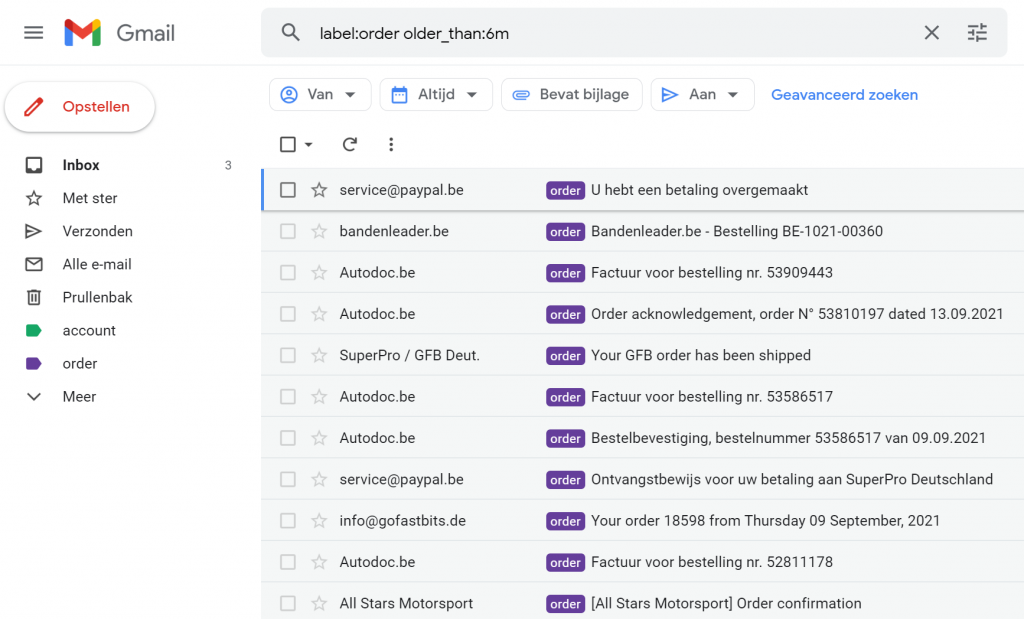The height and width of the screenshot is (619, 1024).
Task: Click the Gmail logo
Action: (120, 33)
